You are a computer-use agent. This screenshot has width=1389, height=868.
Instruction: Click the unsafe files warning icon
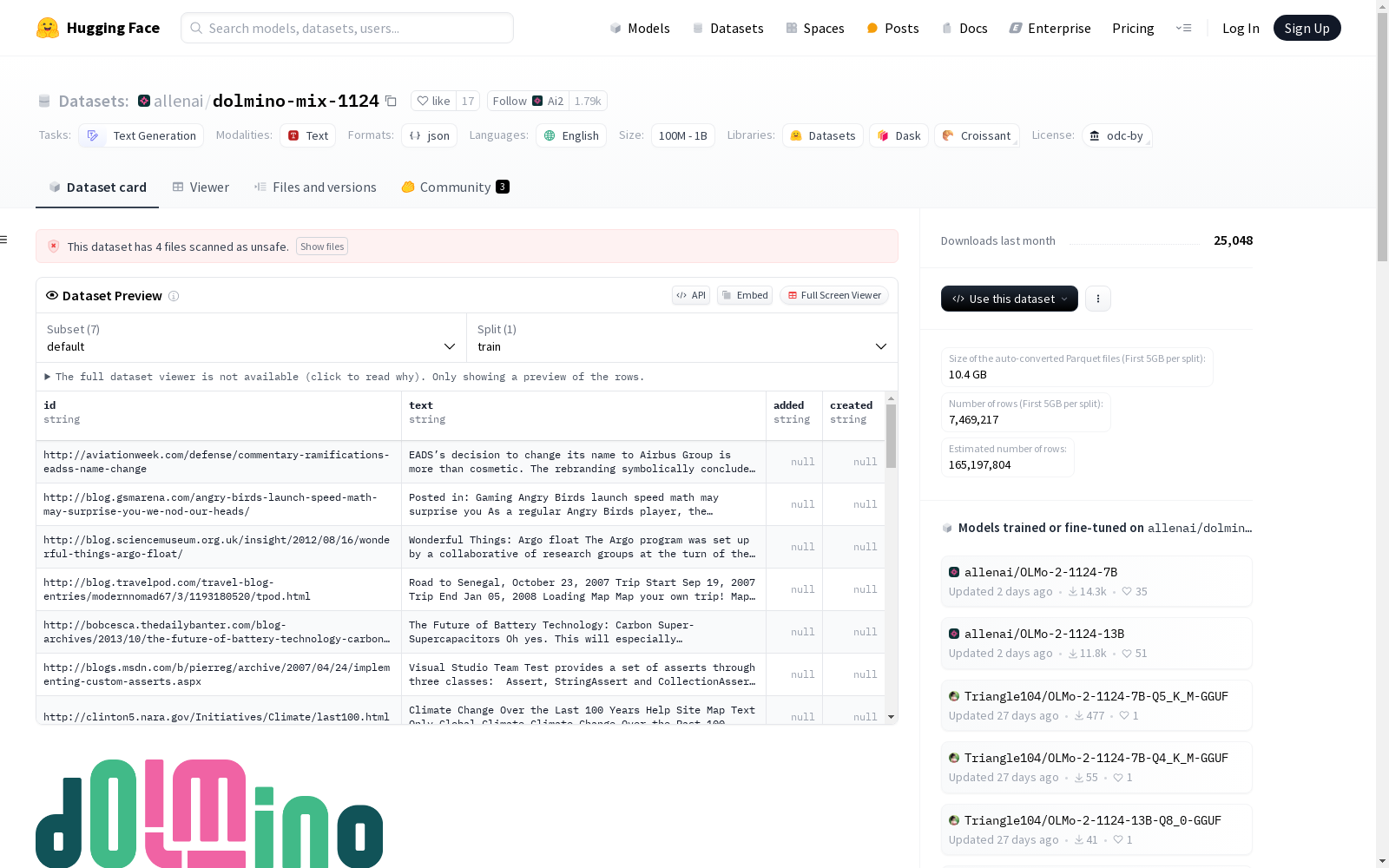(x=54, y=247)
